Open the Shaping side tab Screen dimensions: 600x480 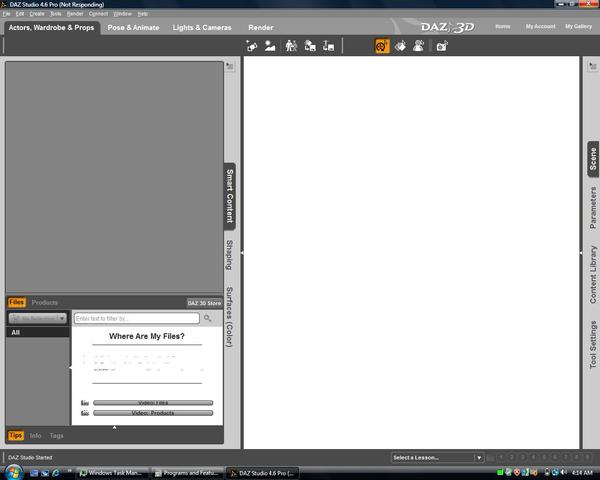click(230, 255)
